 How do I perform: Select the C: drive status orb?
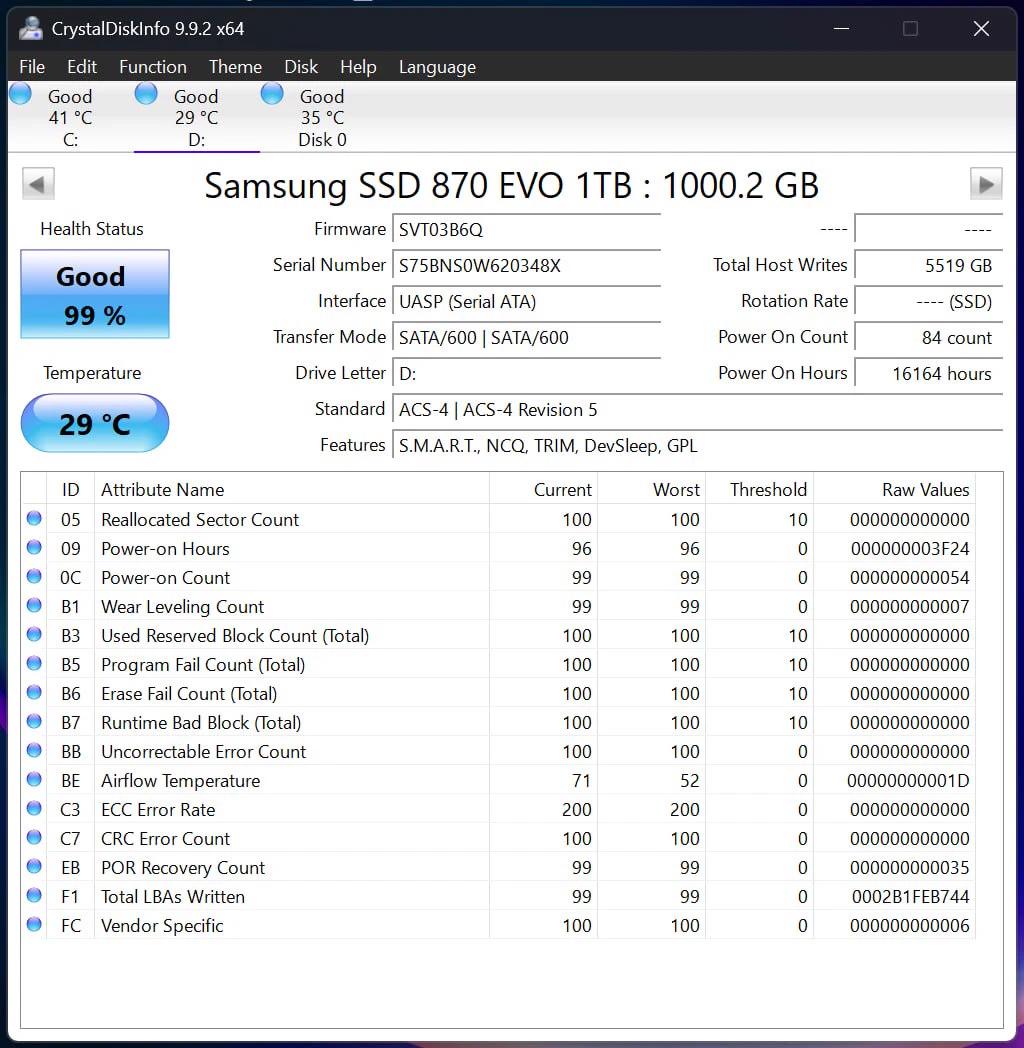tap(21, 94)
